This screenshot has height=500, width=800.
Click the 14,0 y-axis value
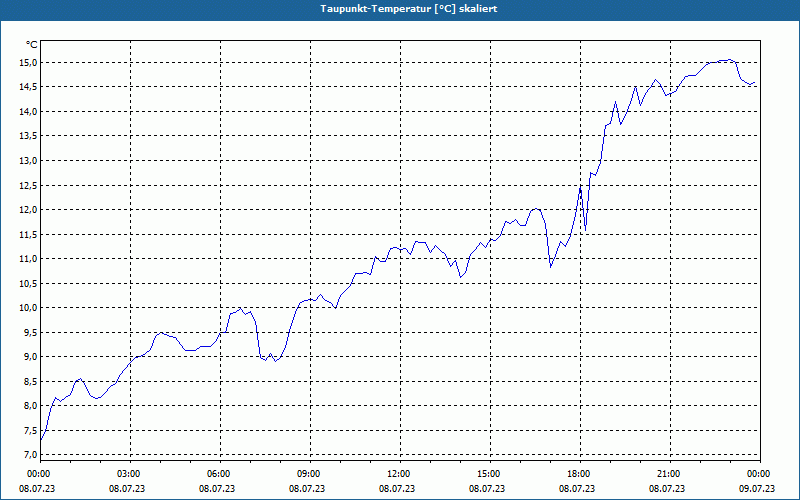[29, 112]
